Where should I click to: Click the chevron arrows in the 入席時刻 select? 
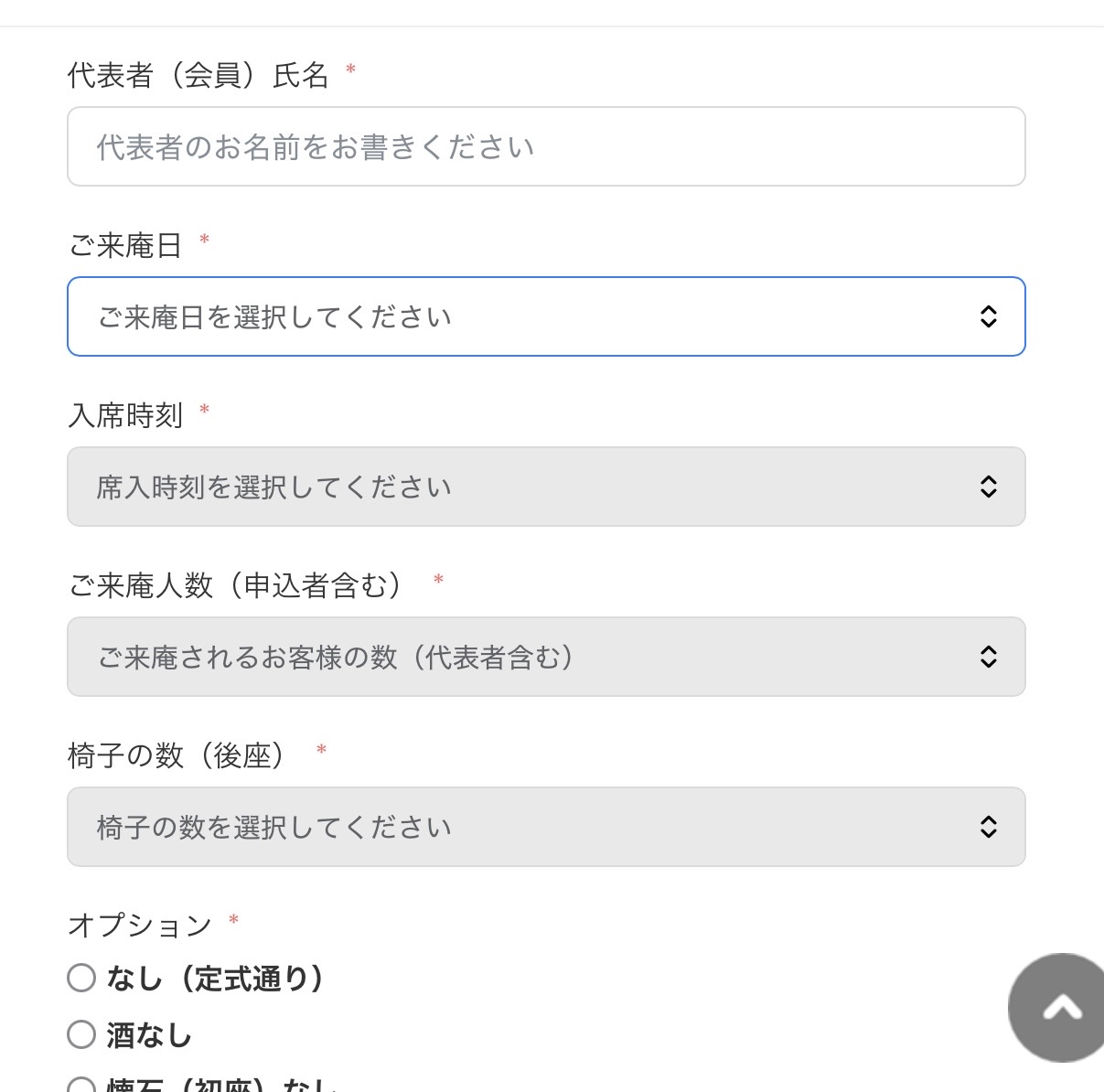tap(988, 487)
